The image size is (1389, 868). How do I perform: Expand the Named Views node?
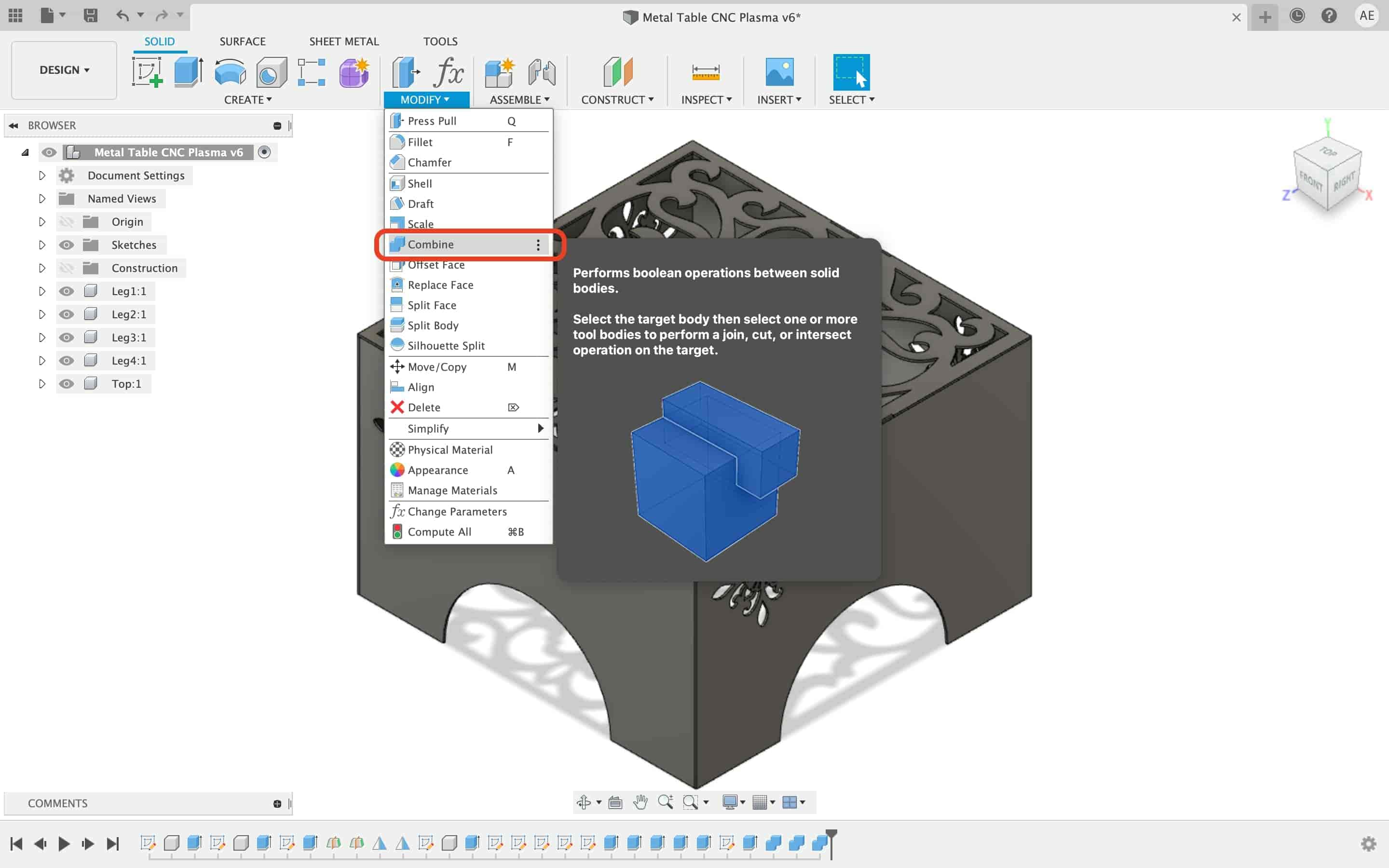pyautogui.click(x=42, y=199)
